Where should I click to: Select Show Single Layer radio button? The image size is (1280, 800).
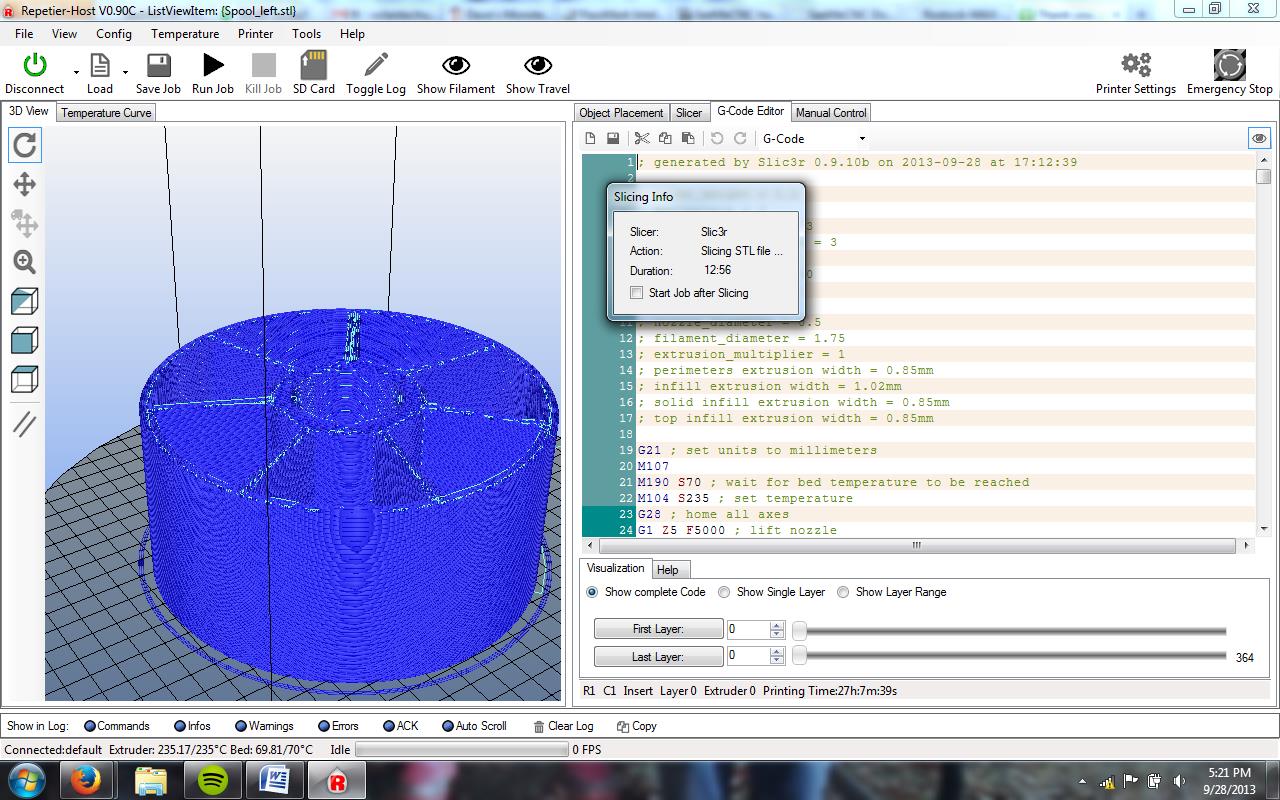tap(724, 592)
